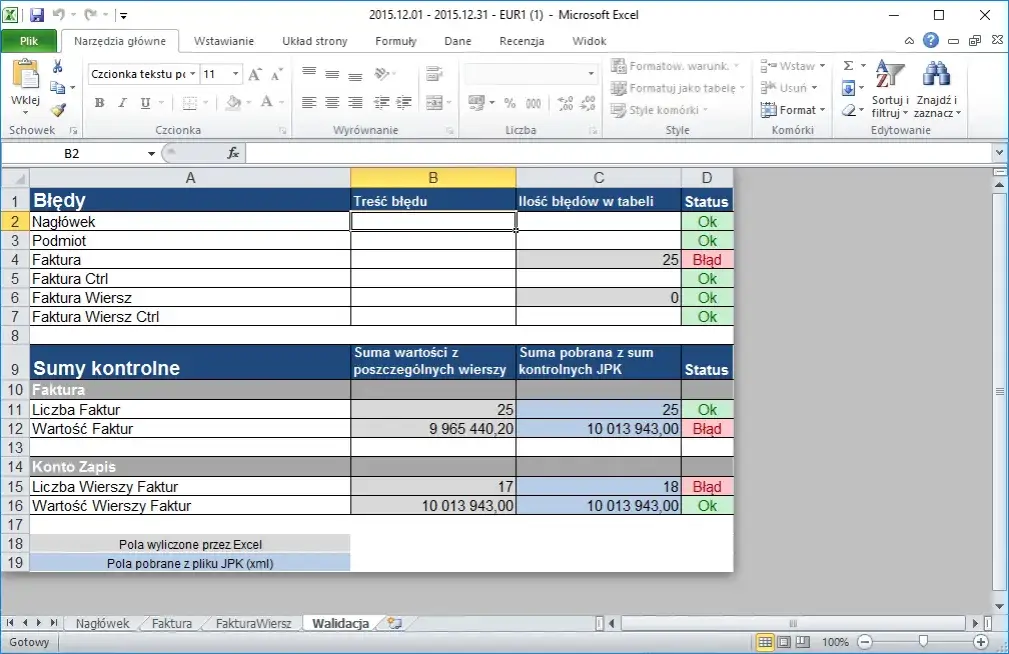Expand the font size dropdown
Image resolution: width=1009 pixels, height=654 pixels.
236,74
